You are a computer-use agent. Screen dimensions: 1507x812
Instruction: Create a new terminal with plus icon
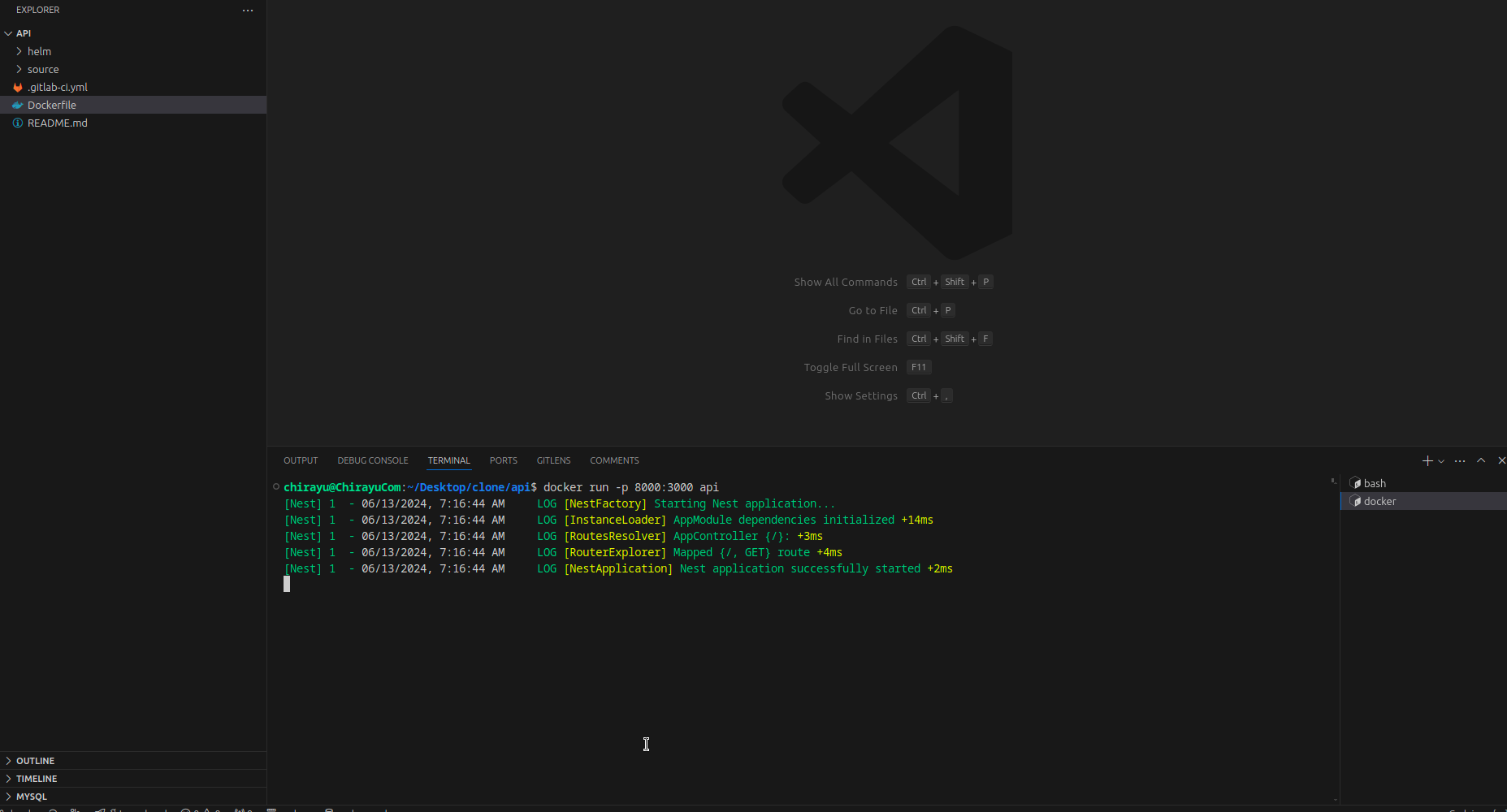[x=1427, y=460]
